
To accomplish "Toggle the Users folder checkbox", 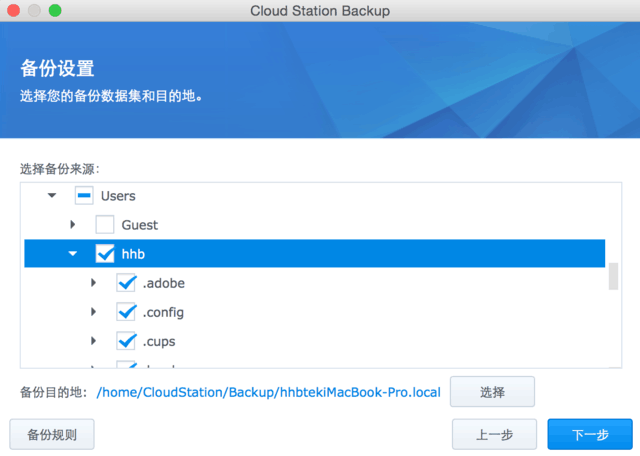I will [x=84, y=196].
